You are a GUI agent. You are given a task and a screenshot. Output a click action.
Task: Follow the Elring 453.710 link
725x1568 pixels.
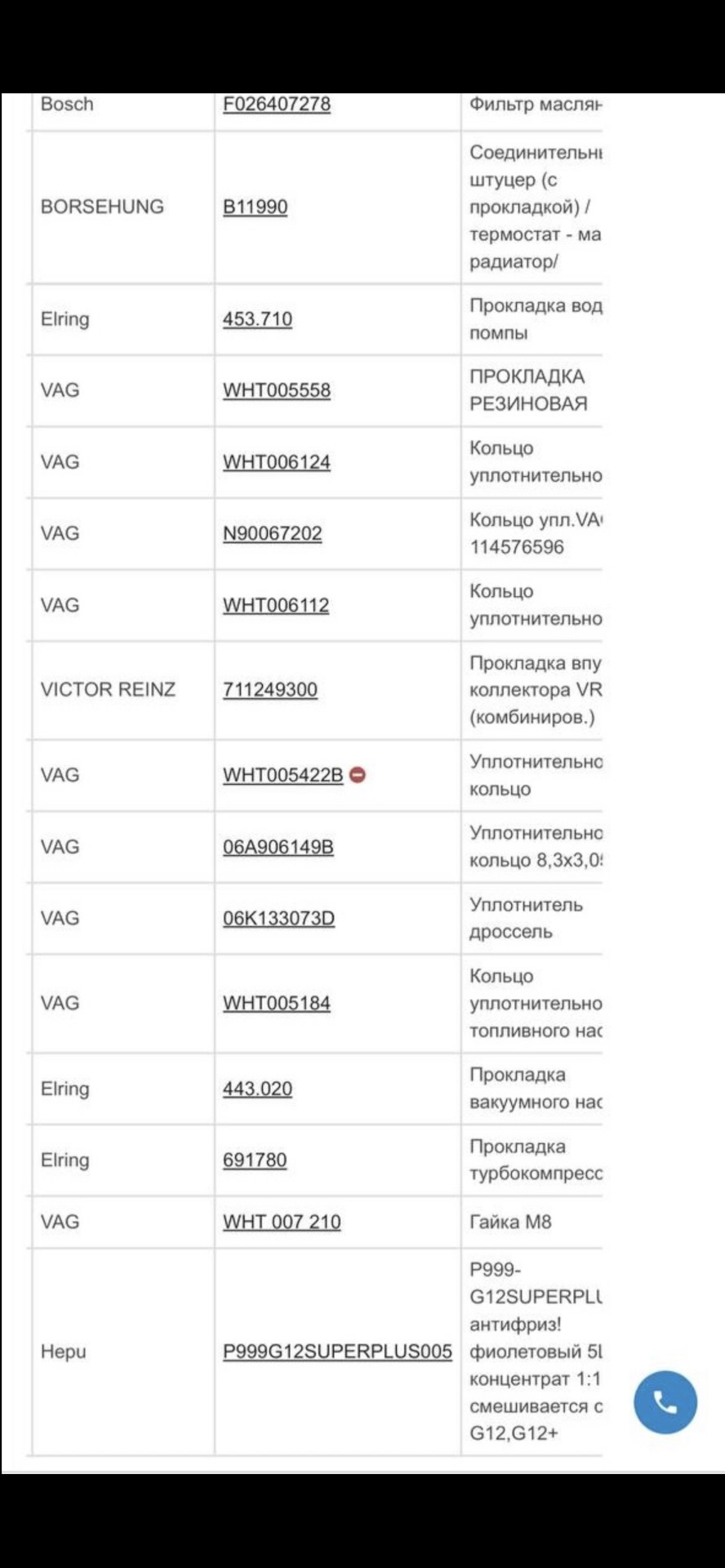click(x=257, y=319)
